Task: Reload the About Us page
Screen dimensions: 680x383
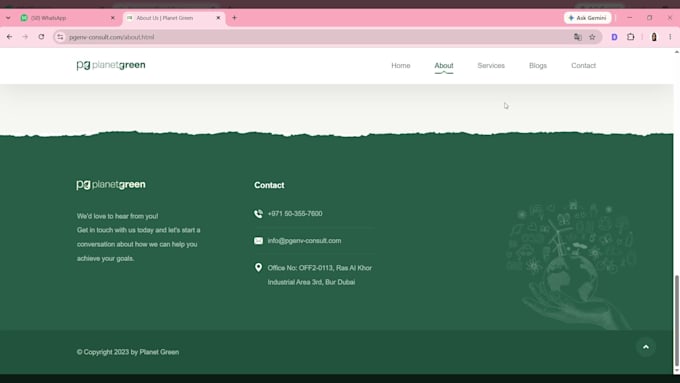Action: (41, 37)
